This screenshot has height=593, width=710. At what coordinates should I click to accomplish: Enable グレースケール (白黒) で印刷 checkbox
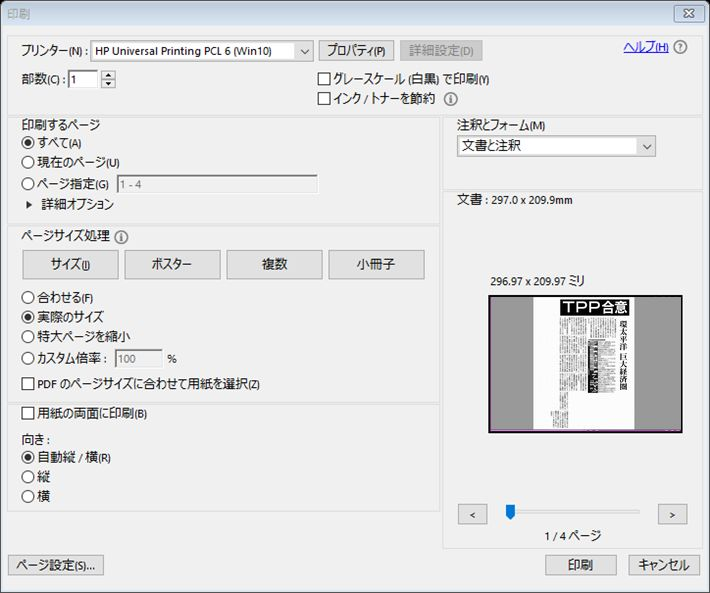click(324, 79)
